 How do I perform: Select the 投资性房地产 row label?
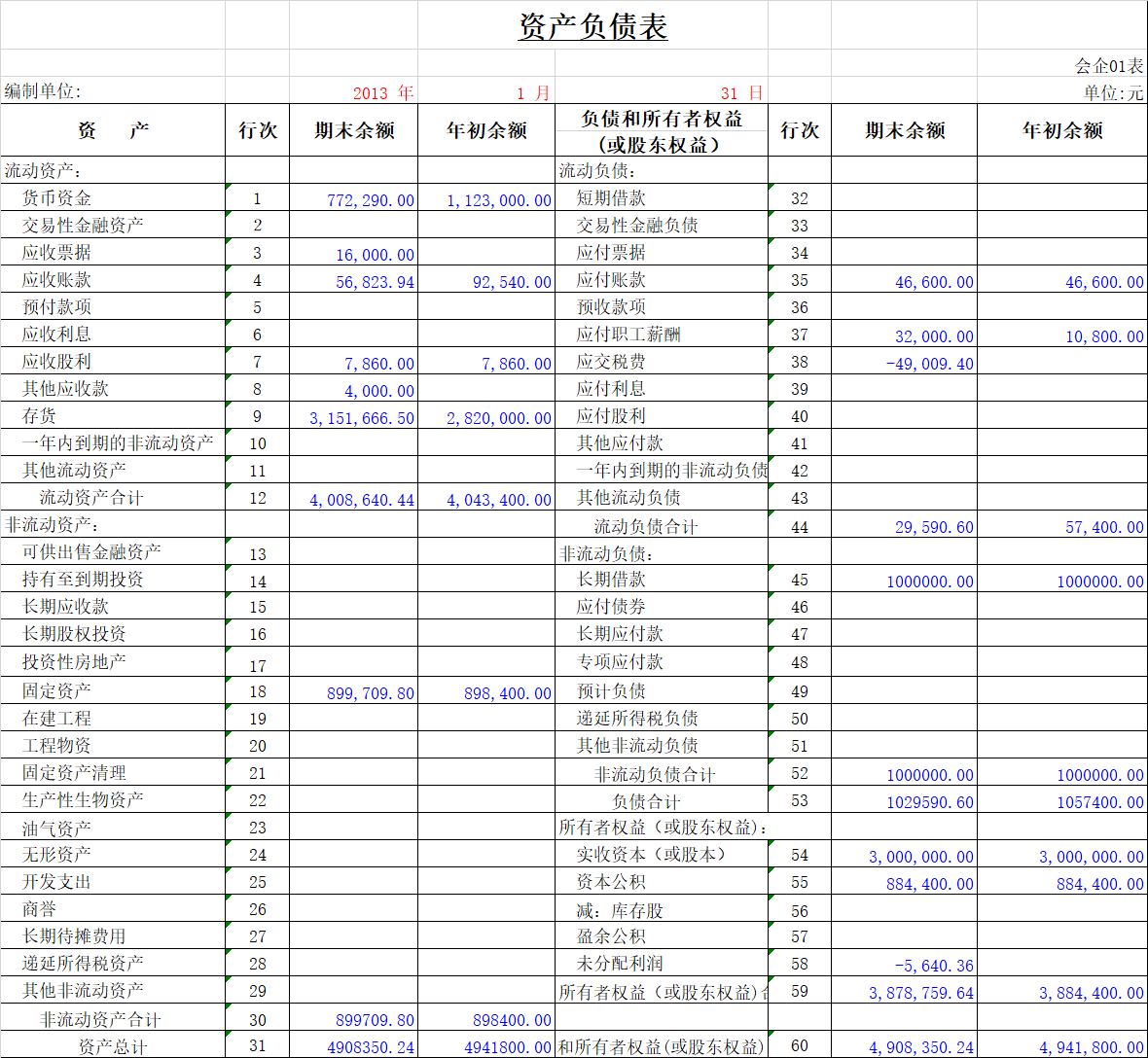(74, 661)
